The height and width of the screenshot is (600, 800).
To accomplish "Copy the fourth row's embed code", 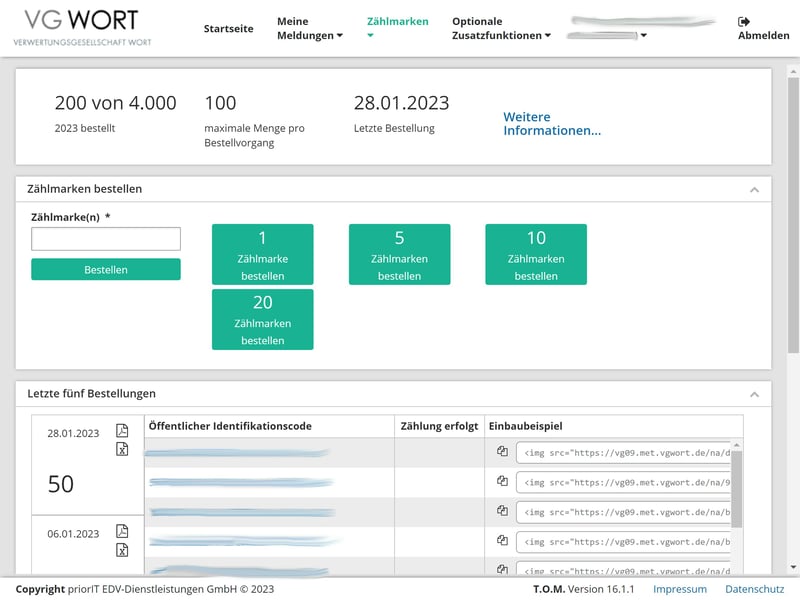I will tap(502, 541).
